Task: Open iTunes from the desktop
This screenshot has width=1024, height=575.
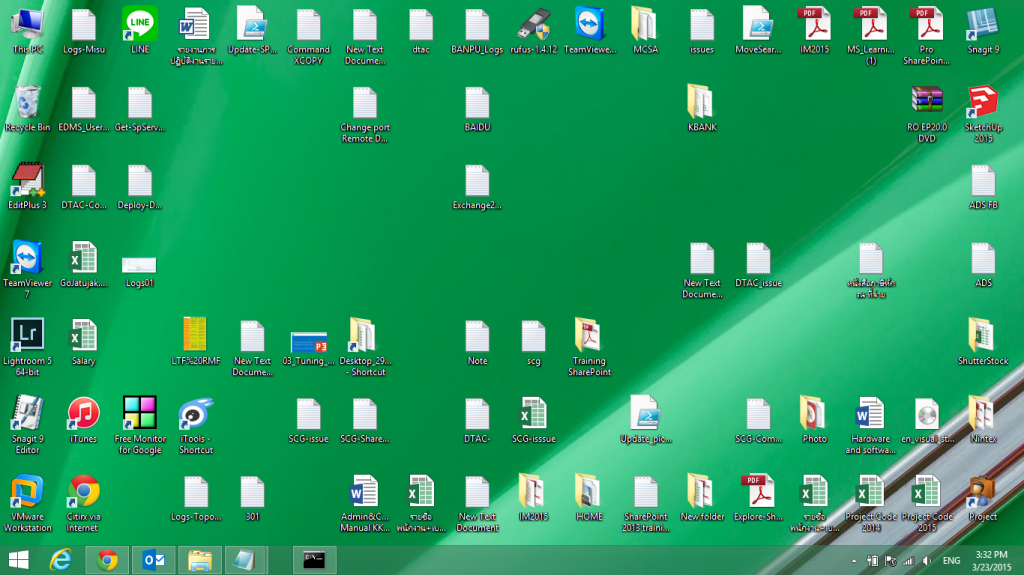Action: point(84,419)
